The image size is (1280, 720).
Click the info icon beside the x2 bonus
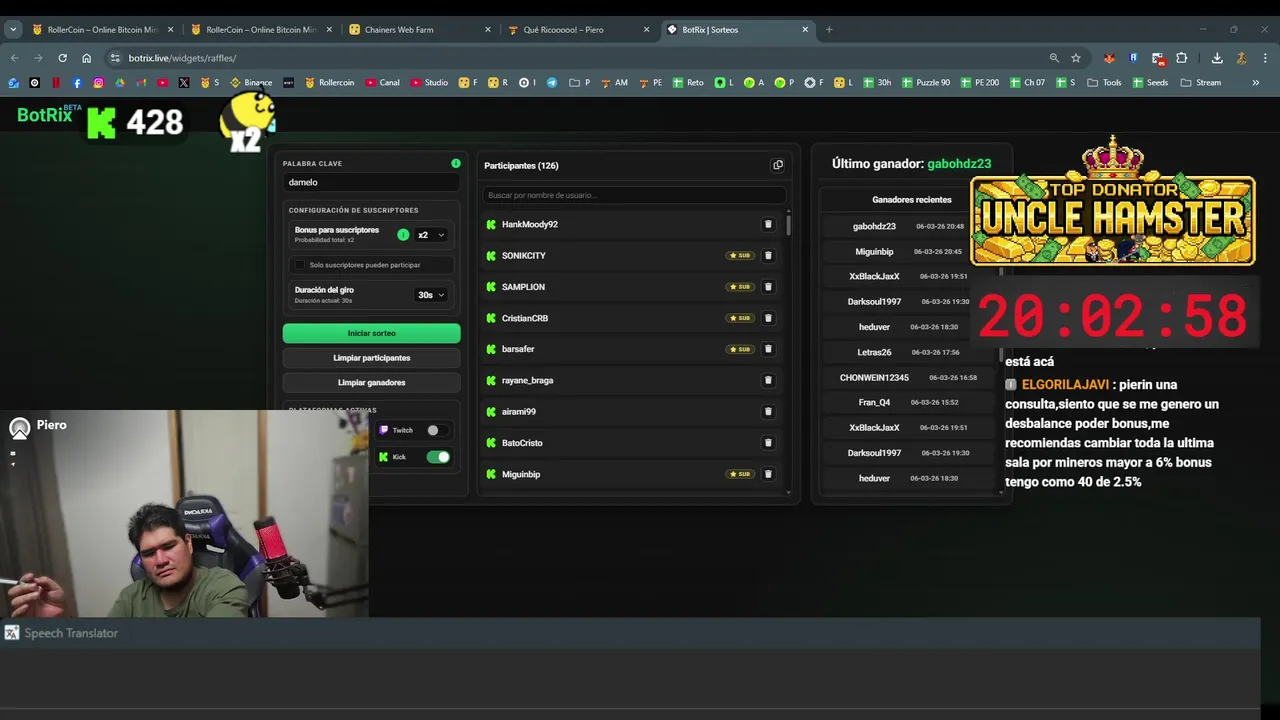click(x=403, y=235)
